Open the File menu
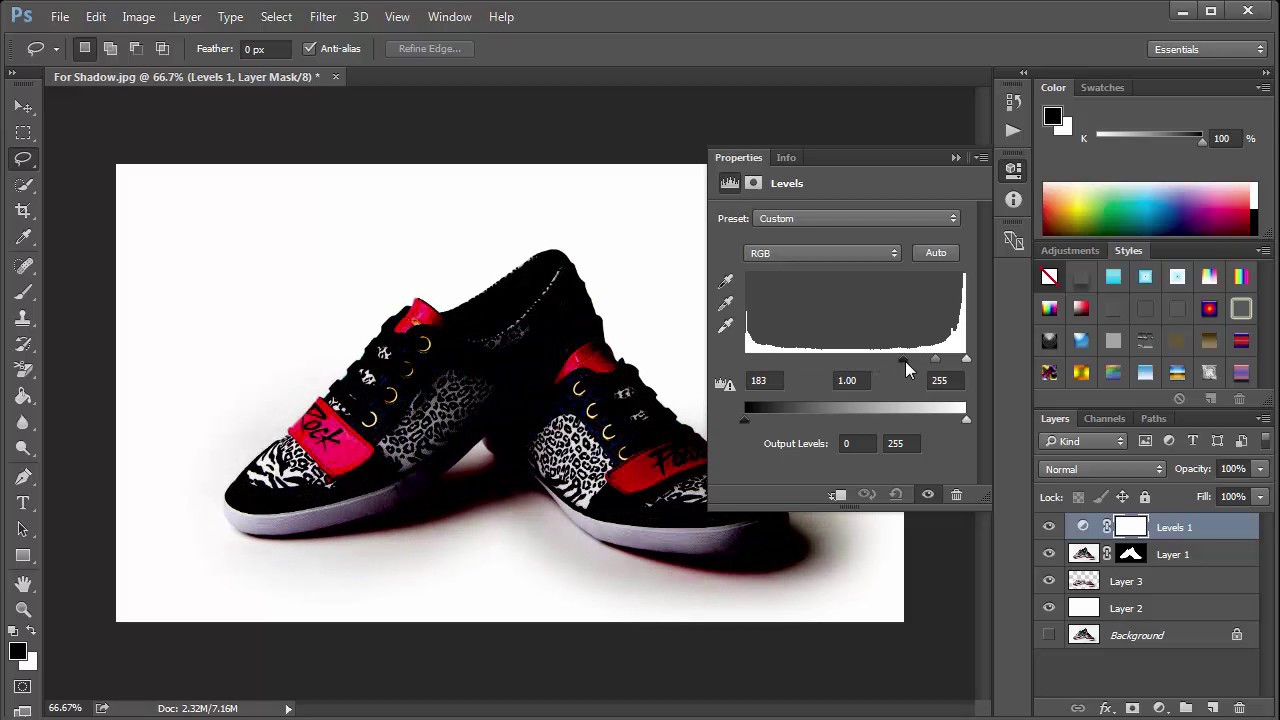Image resolution: width=1280 pixels, height=720 pixels. pyautogui.click(x=60, y=16)
